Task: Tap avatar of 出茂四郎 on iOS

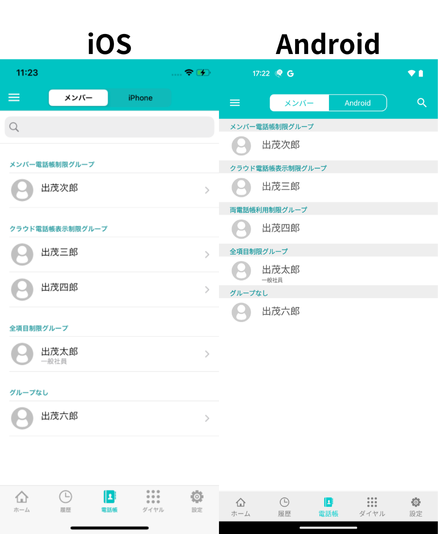Action: (x=22, y=289)
